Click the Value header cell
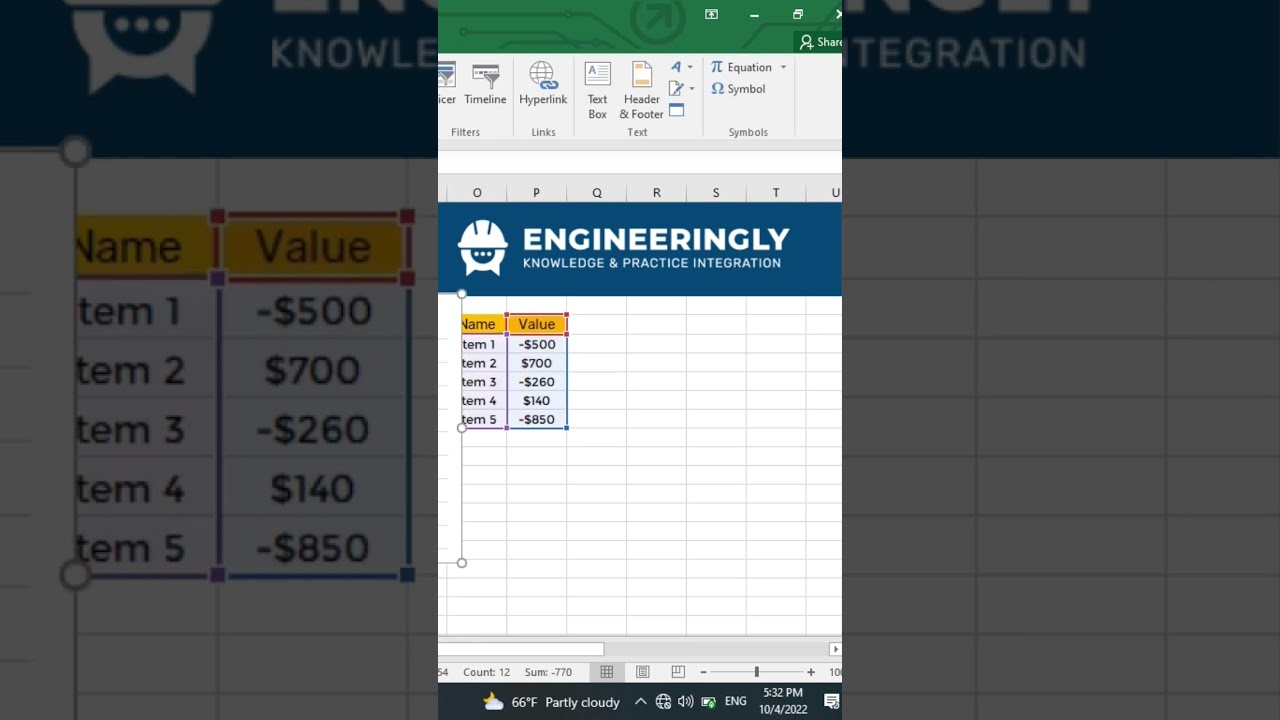 pos(537,324)
